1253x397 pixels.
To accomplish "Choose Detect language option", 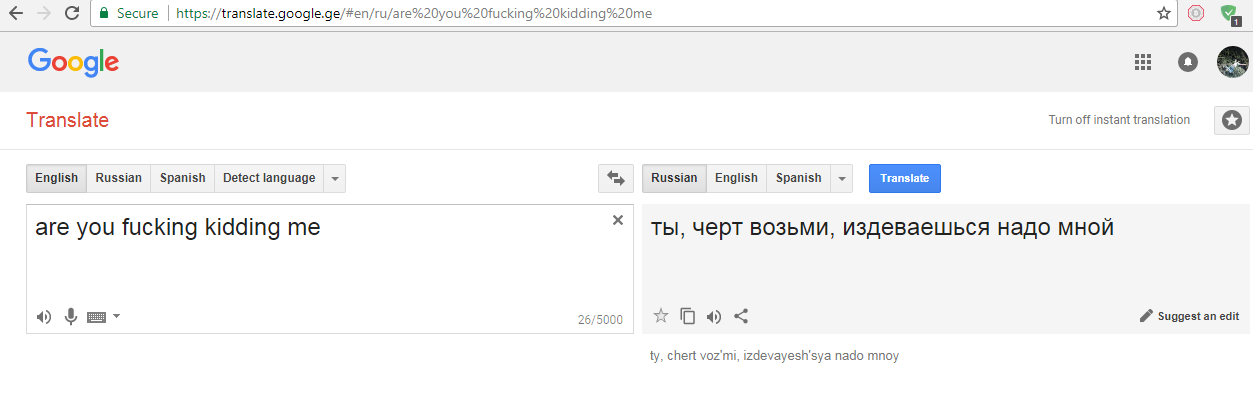I will (269, 178).
